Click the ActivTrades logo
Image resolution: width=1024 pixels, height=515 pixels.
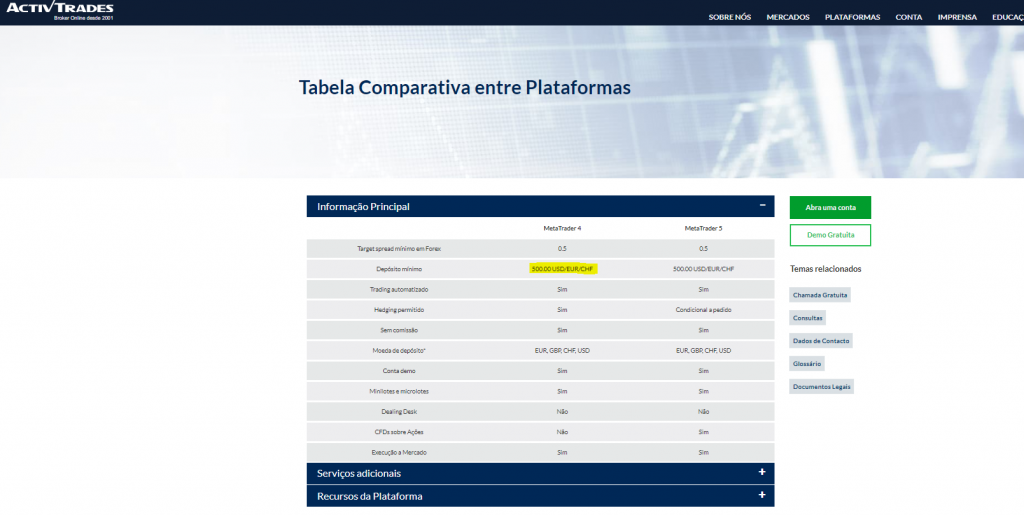pos(59,10)
